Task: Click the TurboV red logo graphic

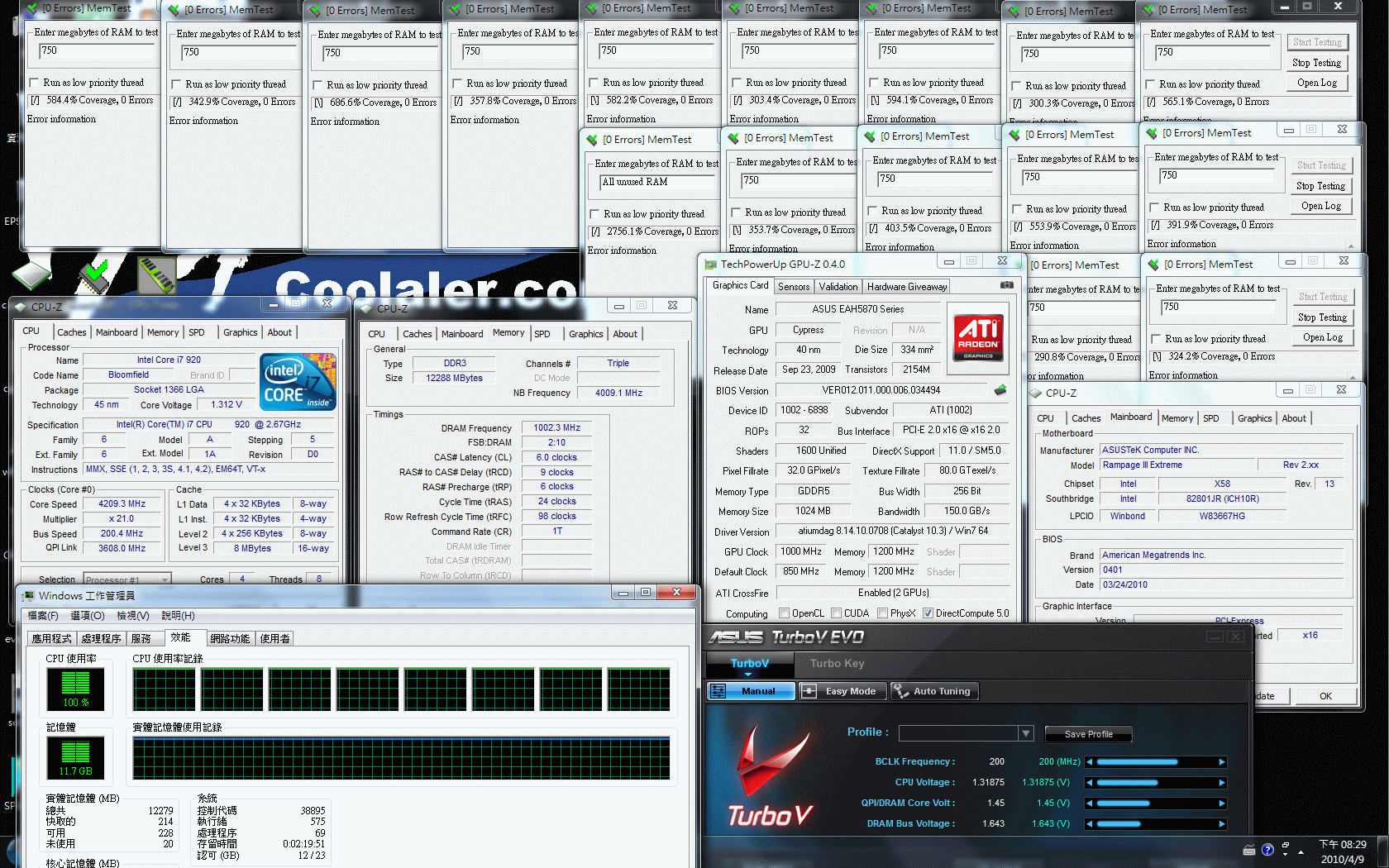Action: click(x=771, y=775)
